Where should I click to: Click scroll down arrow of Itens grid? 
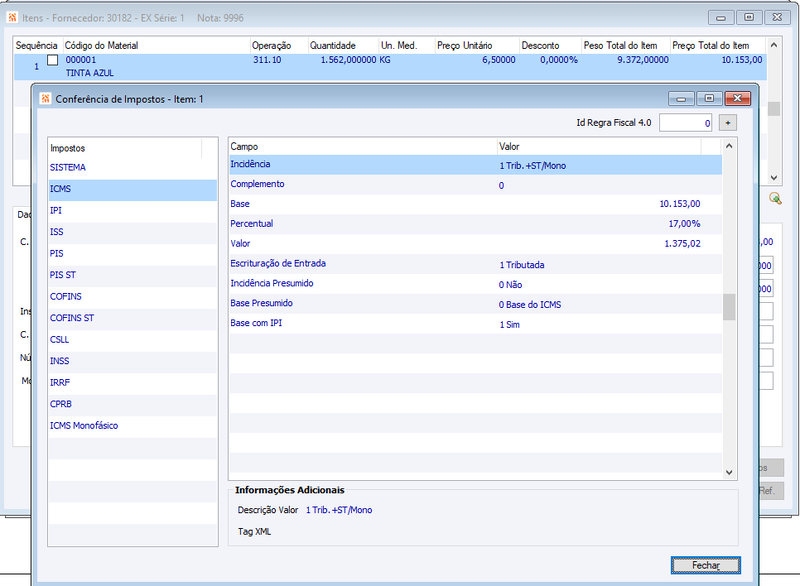coord(773,177)
